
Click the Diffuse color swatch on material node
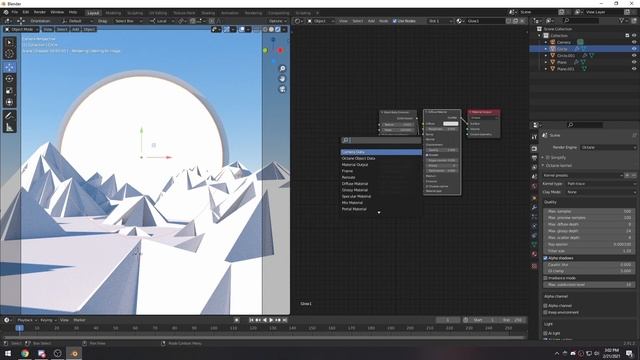click(x=451, y=124)
